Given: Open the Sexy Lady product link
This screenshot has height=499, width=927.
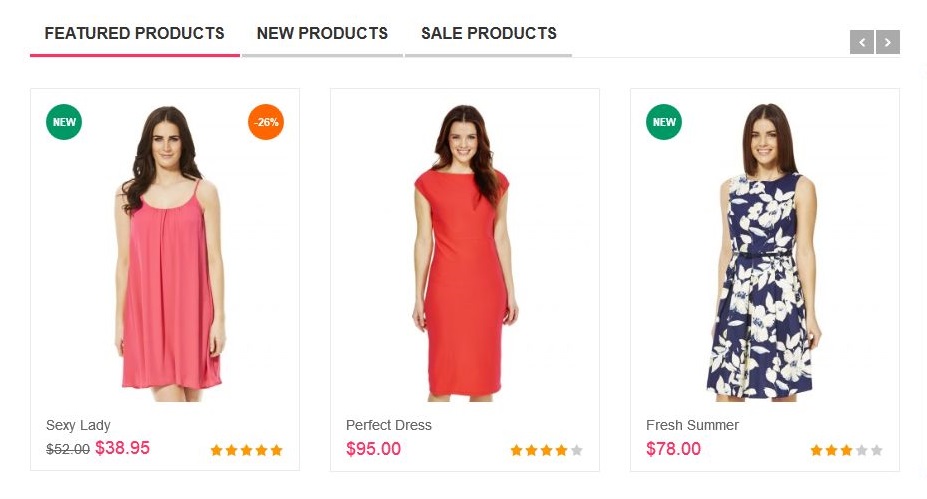Looking at the screenshot, I should pyautogui.click(x=78, y=425).
